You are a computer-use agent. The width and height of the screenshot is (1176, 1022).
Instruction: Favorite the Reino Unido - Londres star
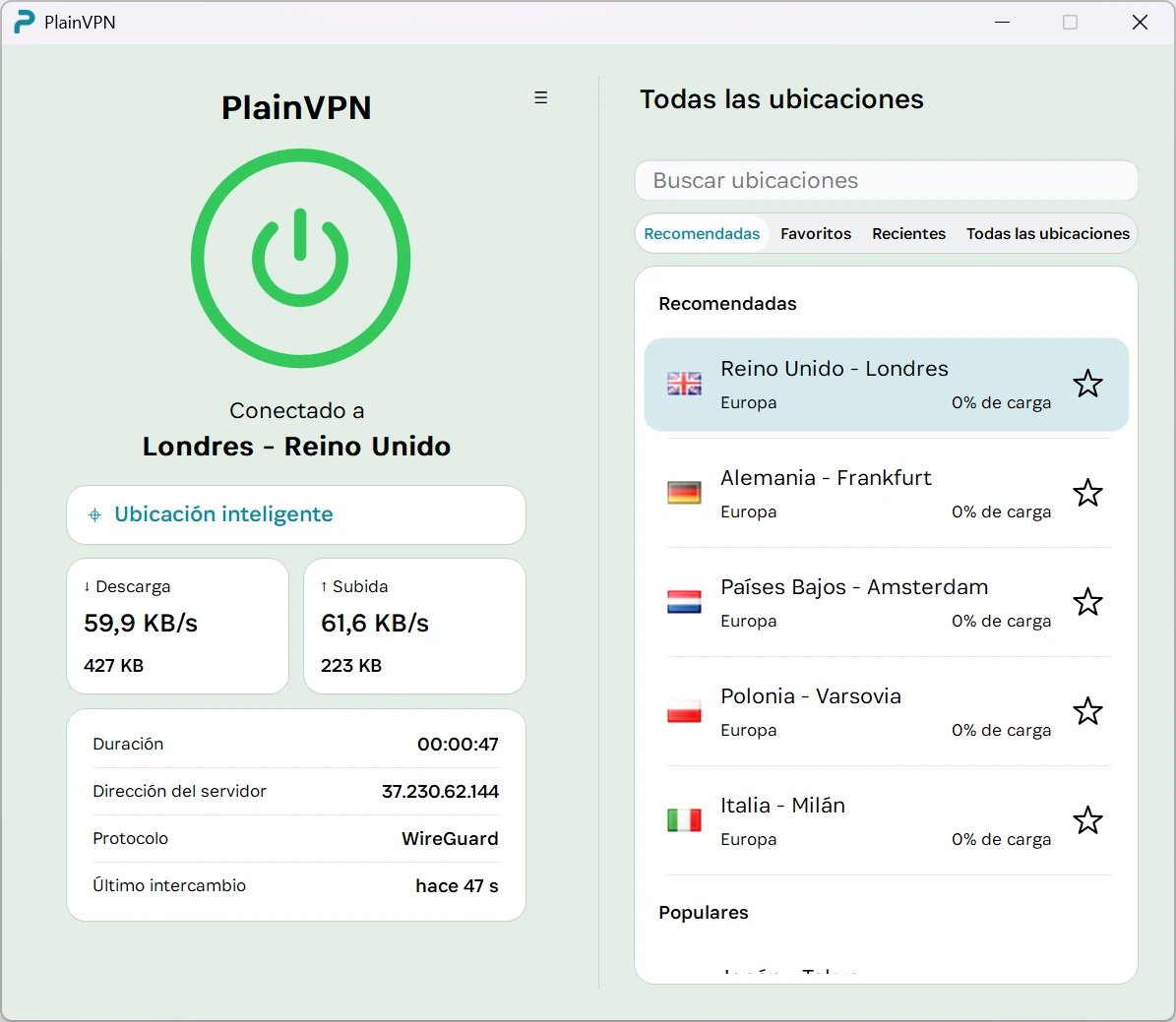tap(1087, 384)
